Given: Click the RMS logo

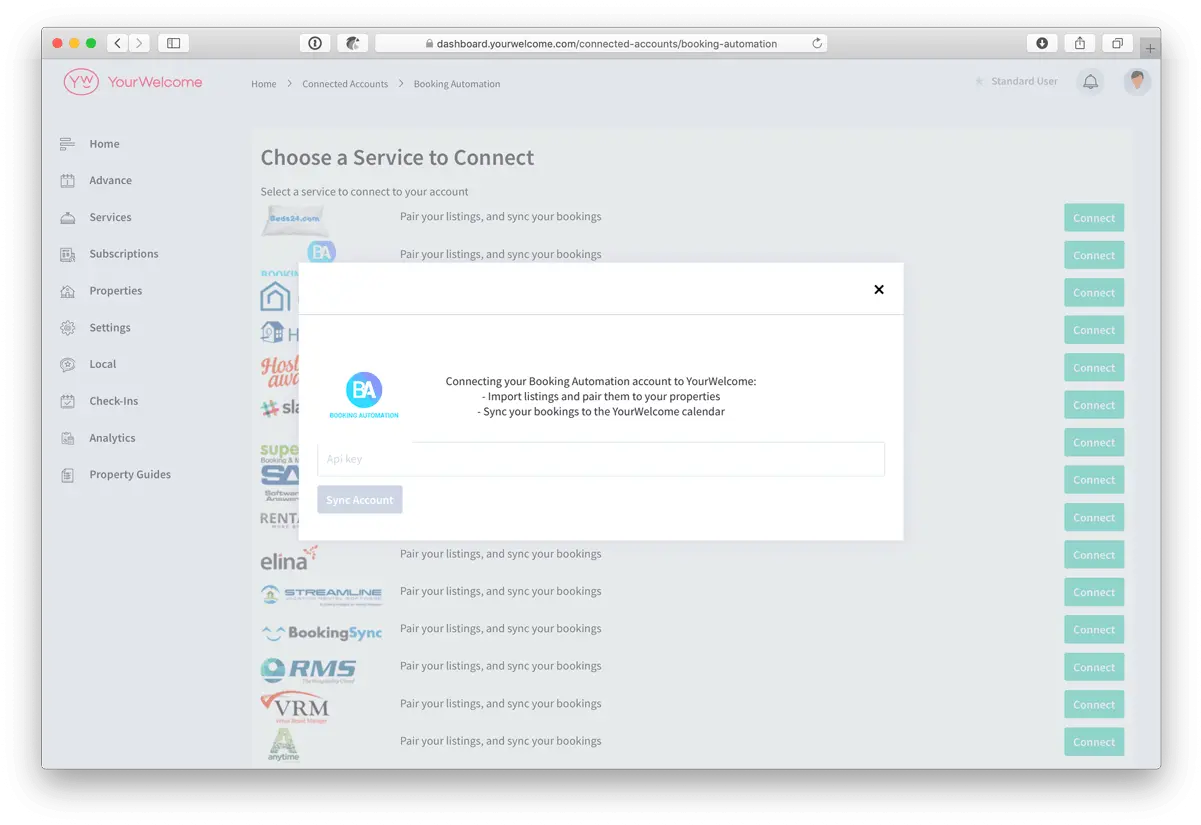Looking at the screenshot, I should [x=308, y=670].
